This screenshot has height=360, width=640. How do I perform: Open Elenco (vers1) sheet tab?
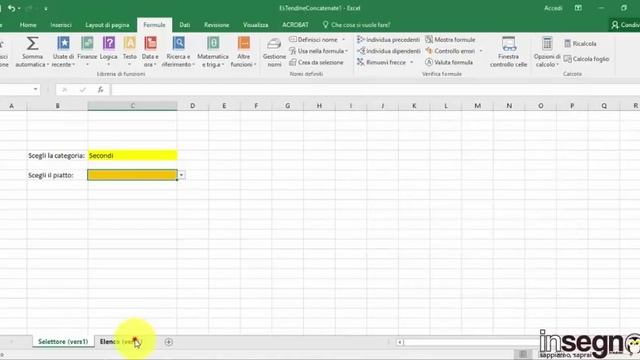click(120, 342)
